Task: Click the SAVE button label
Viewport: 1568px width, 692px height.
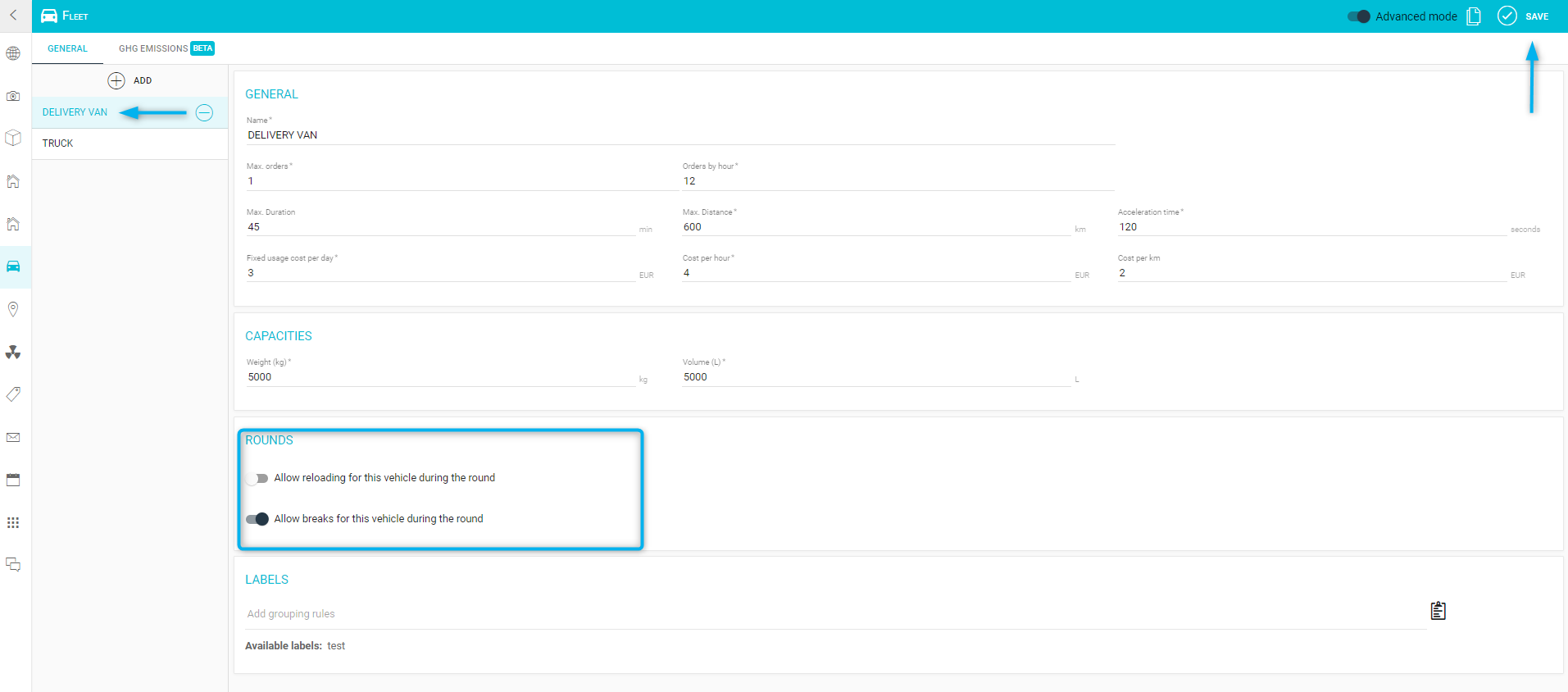Action: 1537,16
